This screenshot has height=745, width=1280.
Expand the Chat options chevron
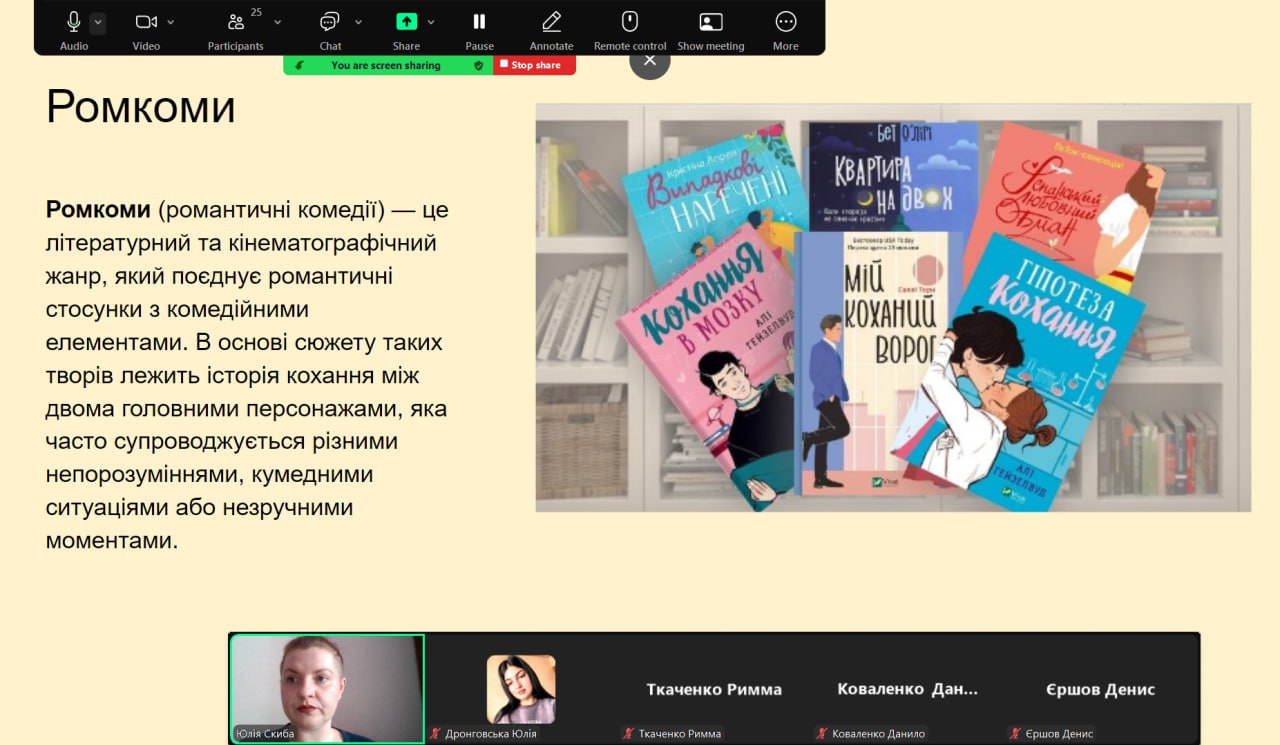pos(358,22)
